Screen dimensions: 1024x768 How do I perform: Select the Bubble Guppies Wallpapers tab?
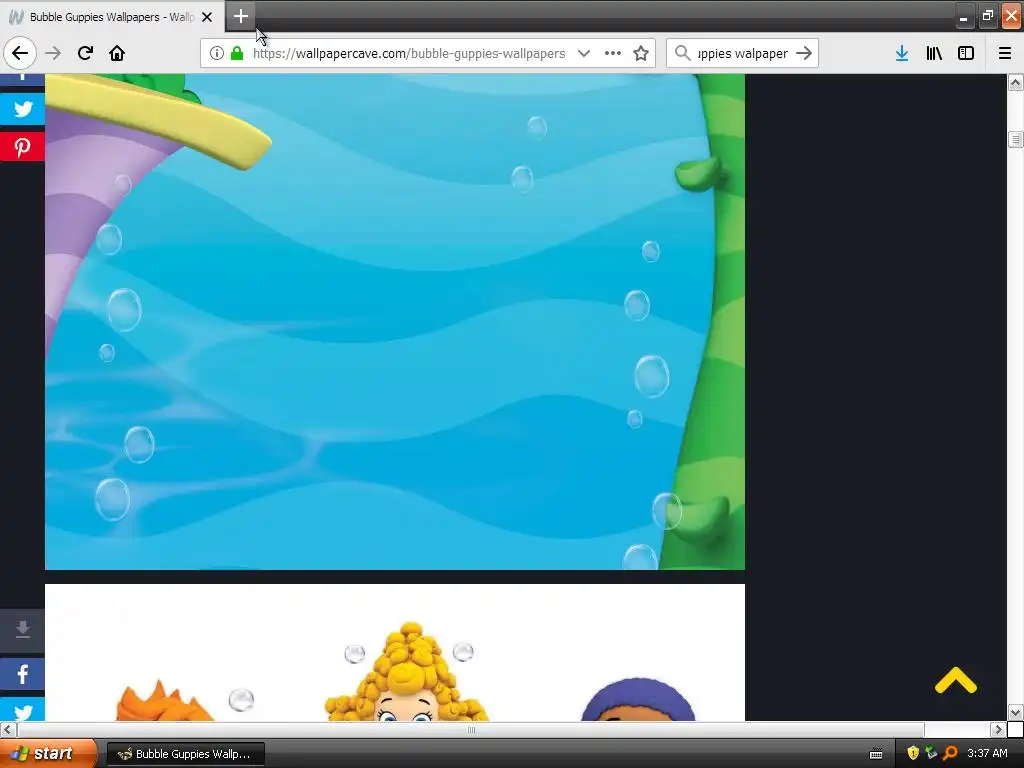coord(111,17)
